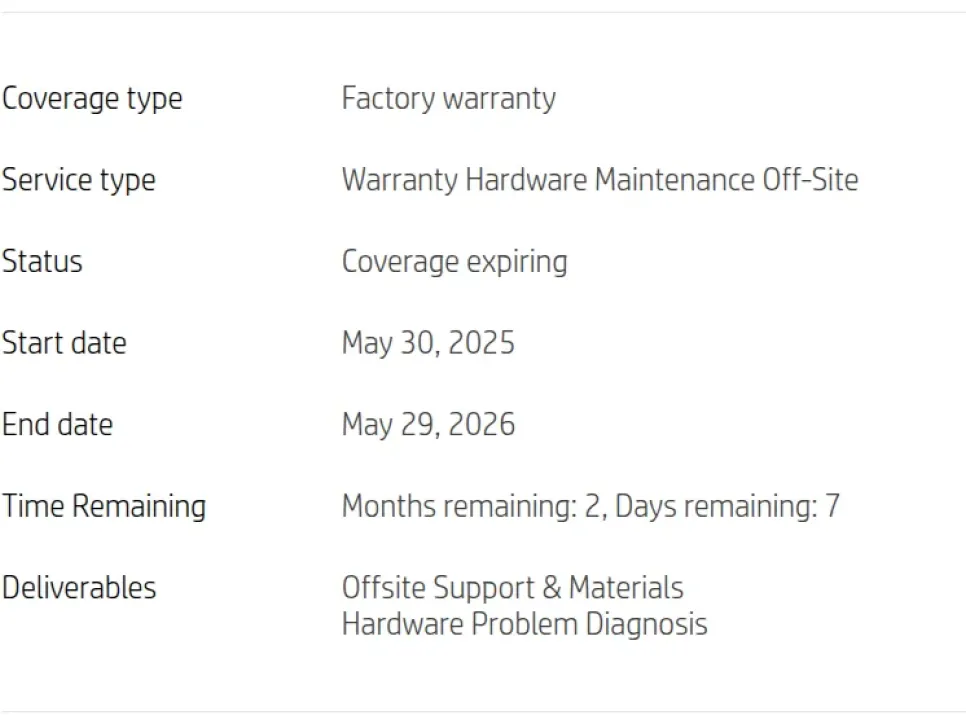Click the word Off-Site in service type
This screenshot has height=724, width=966.
[810, 180]
